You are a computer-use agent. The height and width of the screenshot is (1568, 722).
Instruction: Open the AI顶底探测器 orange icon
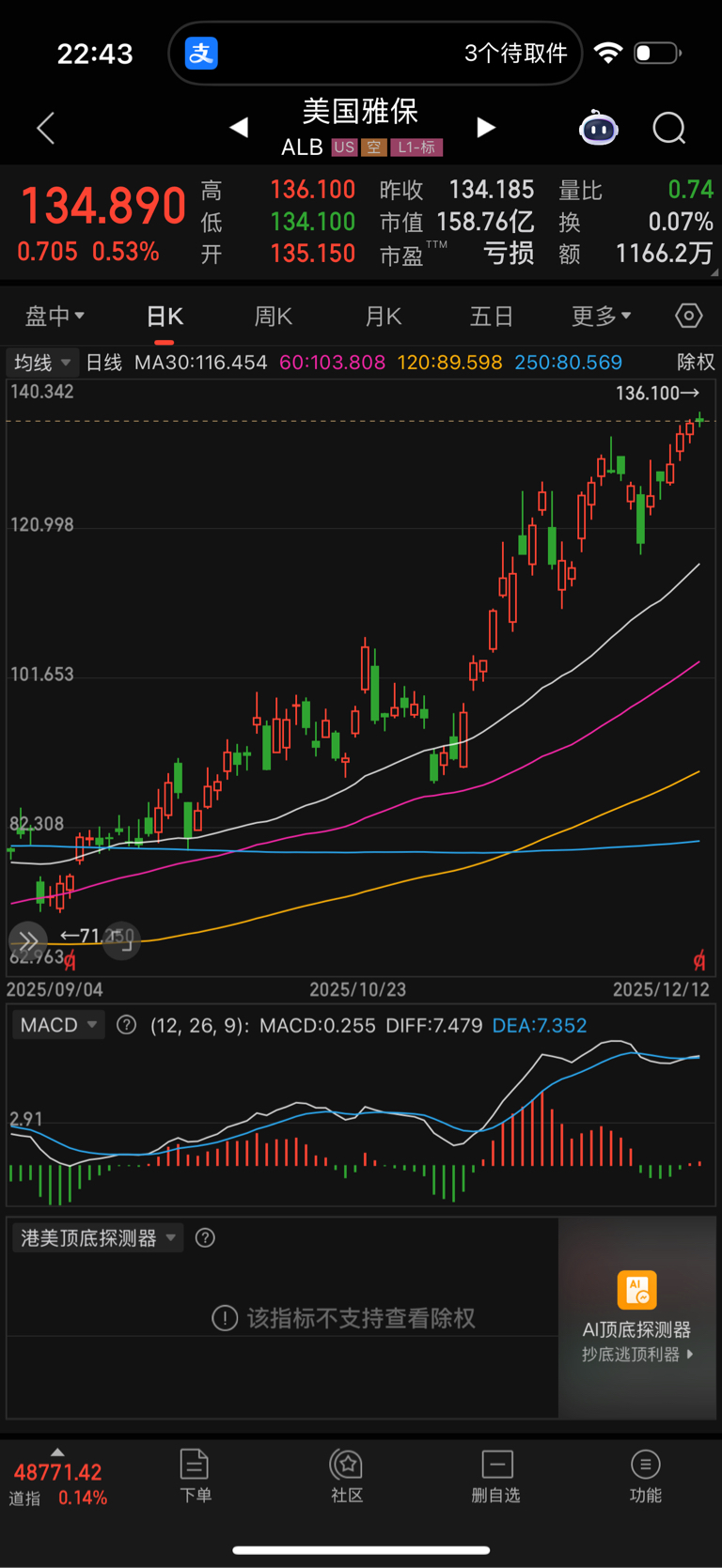point(636,1290)
